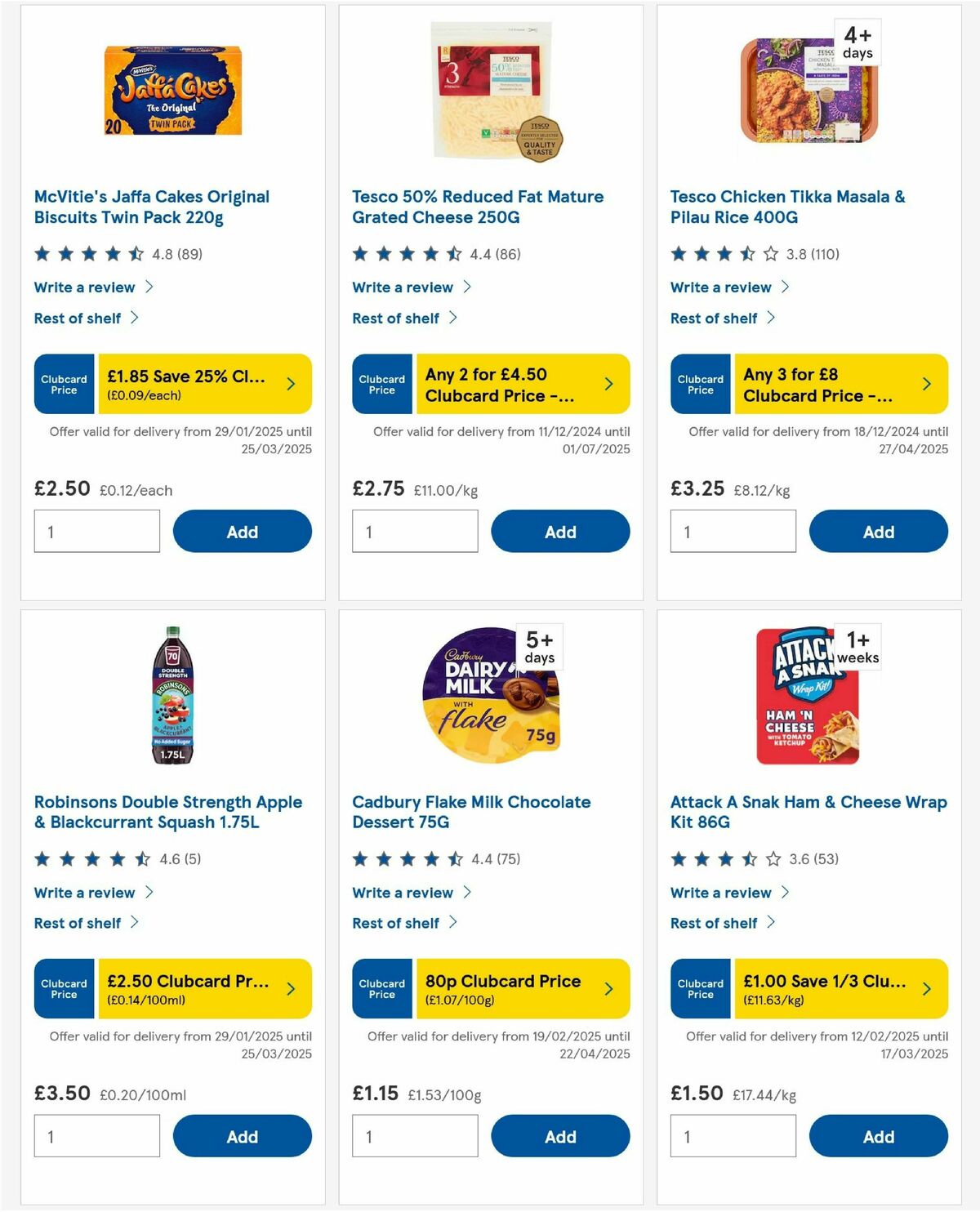
Task: Click Clubcard Price icon for Attack A Snak
Action: click(x=700, y=988)
